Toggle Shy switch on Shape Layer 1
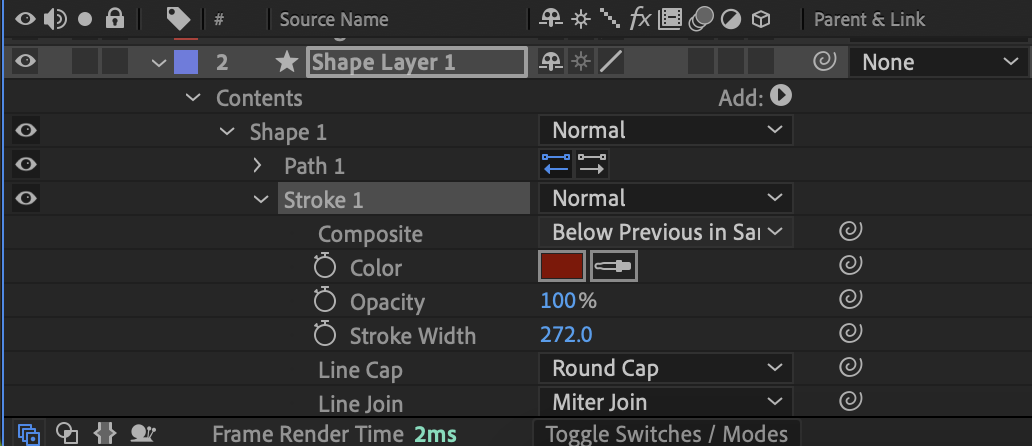This screenshot has height=446, width=1032. 552,62
